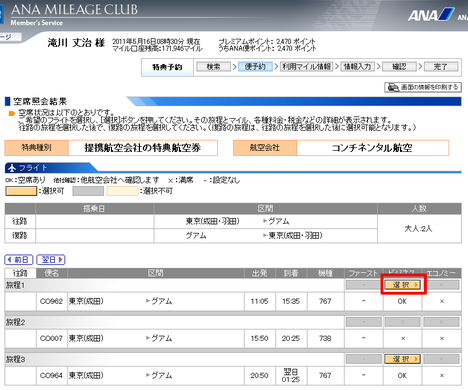
Task: Click the pale 選択不可 legend swatch
Action: pos(122,191)
